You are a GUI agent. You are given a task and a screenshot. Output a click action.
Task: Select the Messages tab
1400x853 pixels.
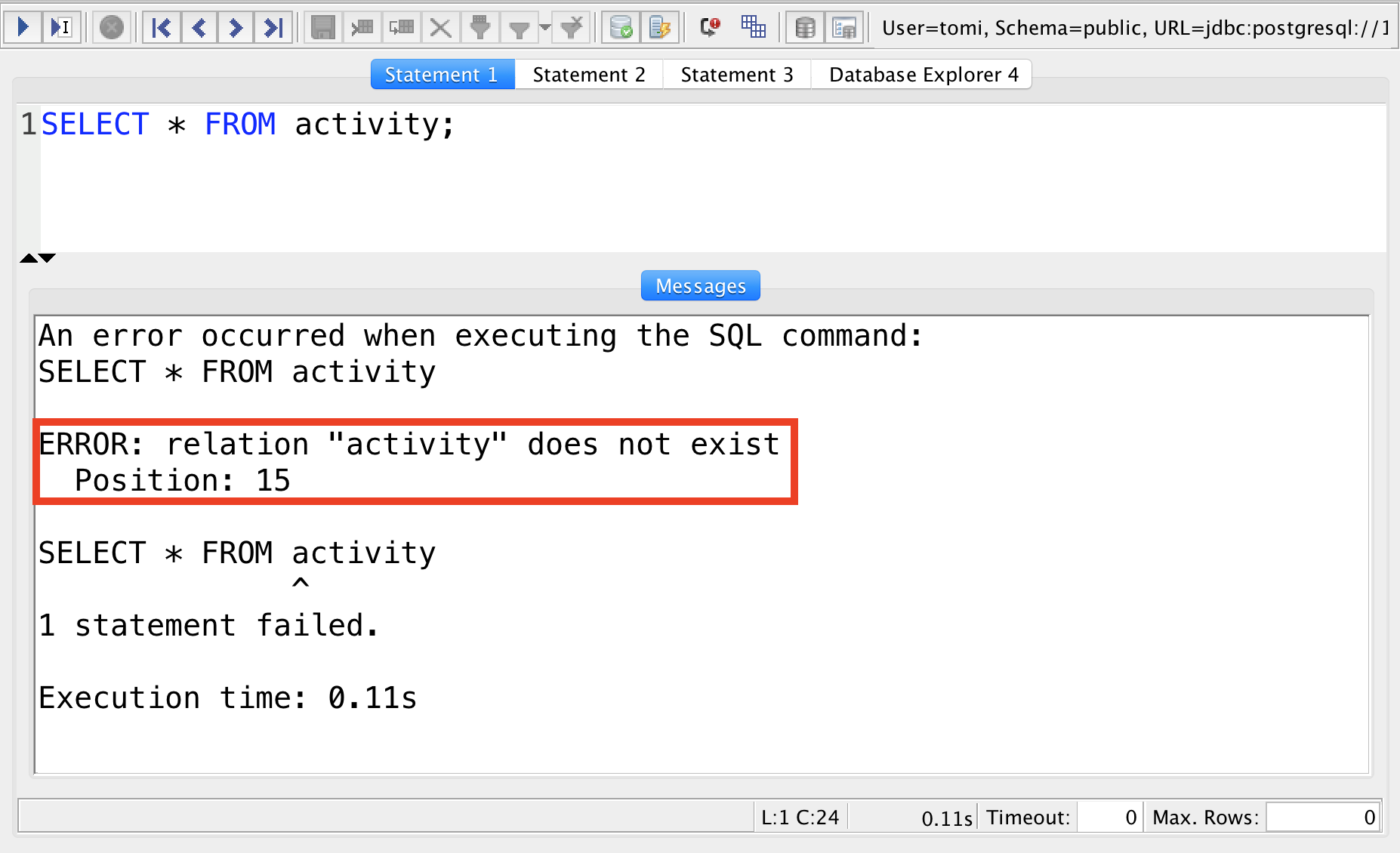(699, 285)
